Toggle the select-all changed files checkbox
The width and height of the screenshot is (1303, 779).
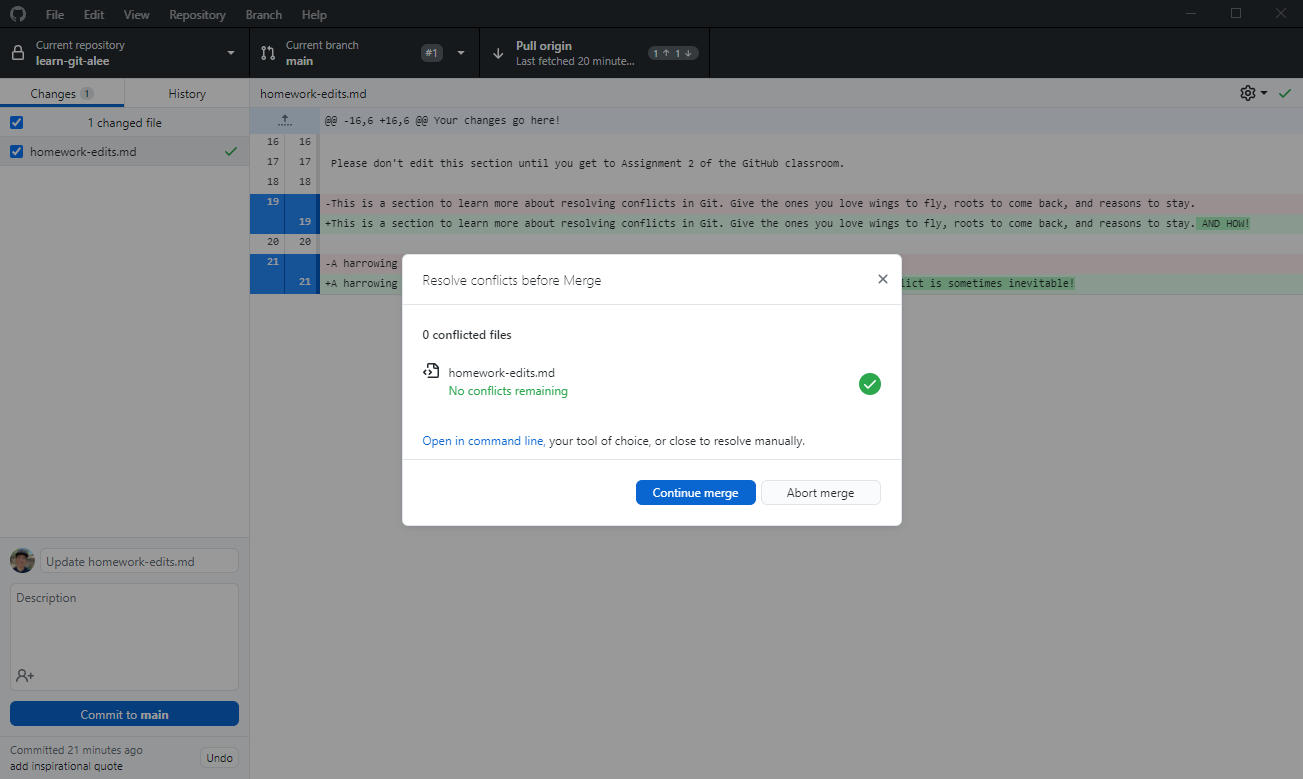click(16, 122)
